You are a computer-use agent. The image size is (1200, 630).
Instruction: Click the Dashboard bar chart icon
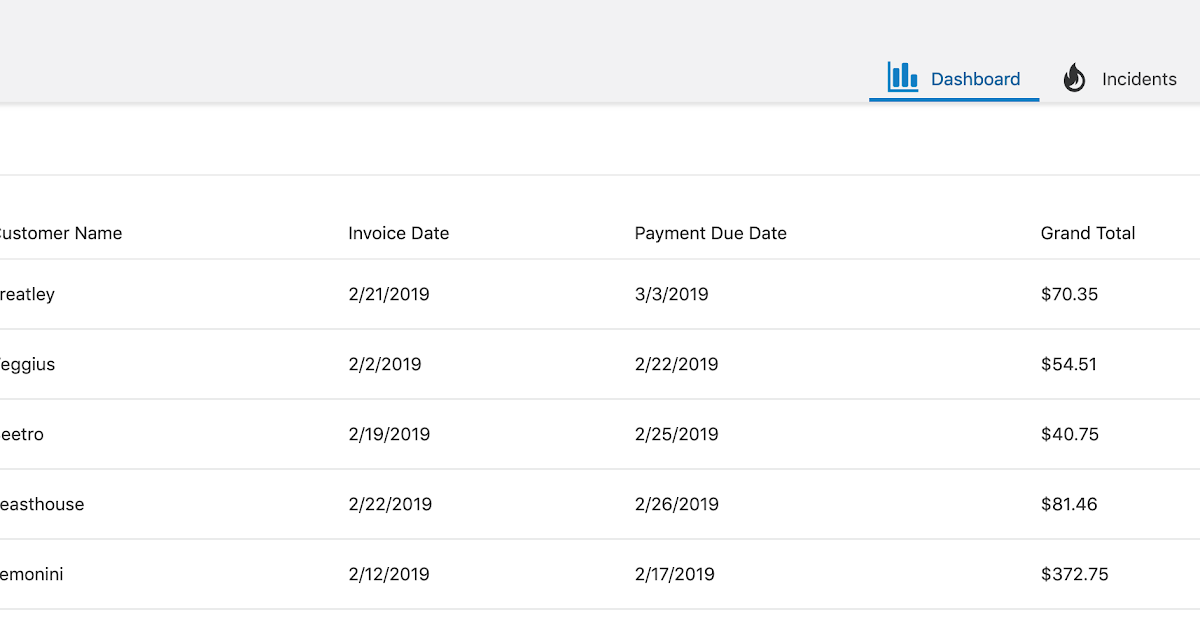pos(902,77)
